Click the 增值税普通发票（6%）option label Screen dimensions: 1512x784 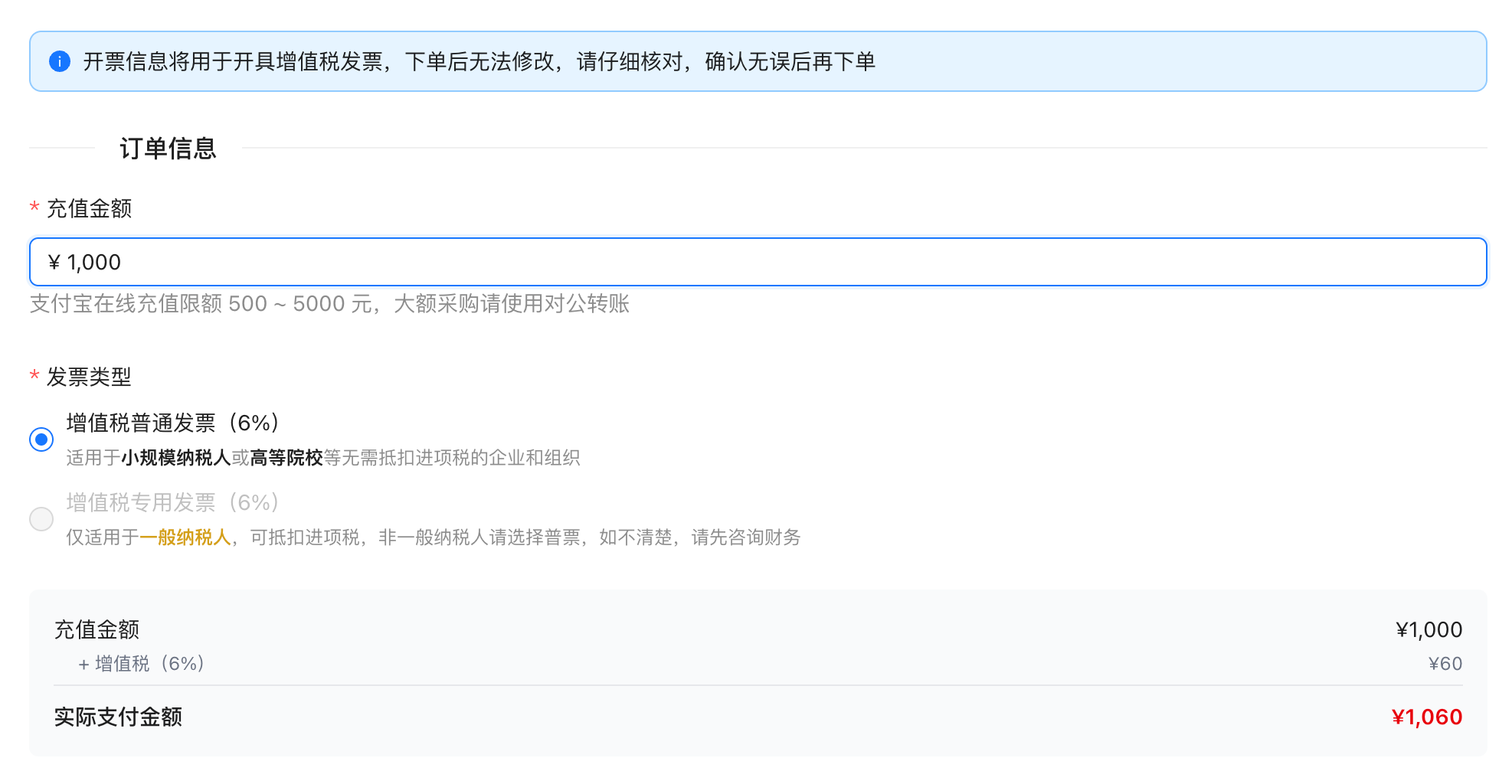point(173,423)
